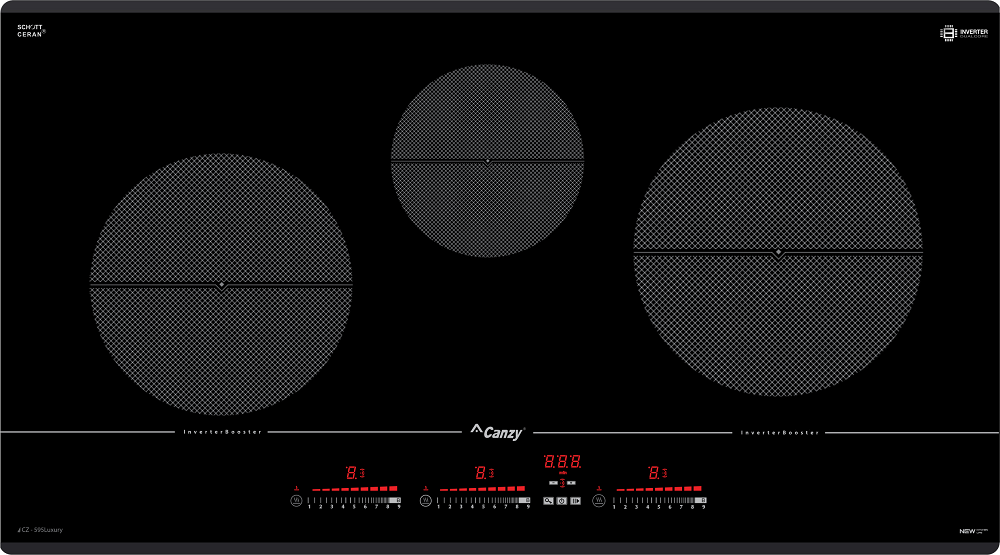Click the small center cooking zone circle
Screen dimensions: 1000x555
pyautogui.click(x=487, y=161)
